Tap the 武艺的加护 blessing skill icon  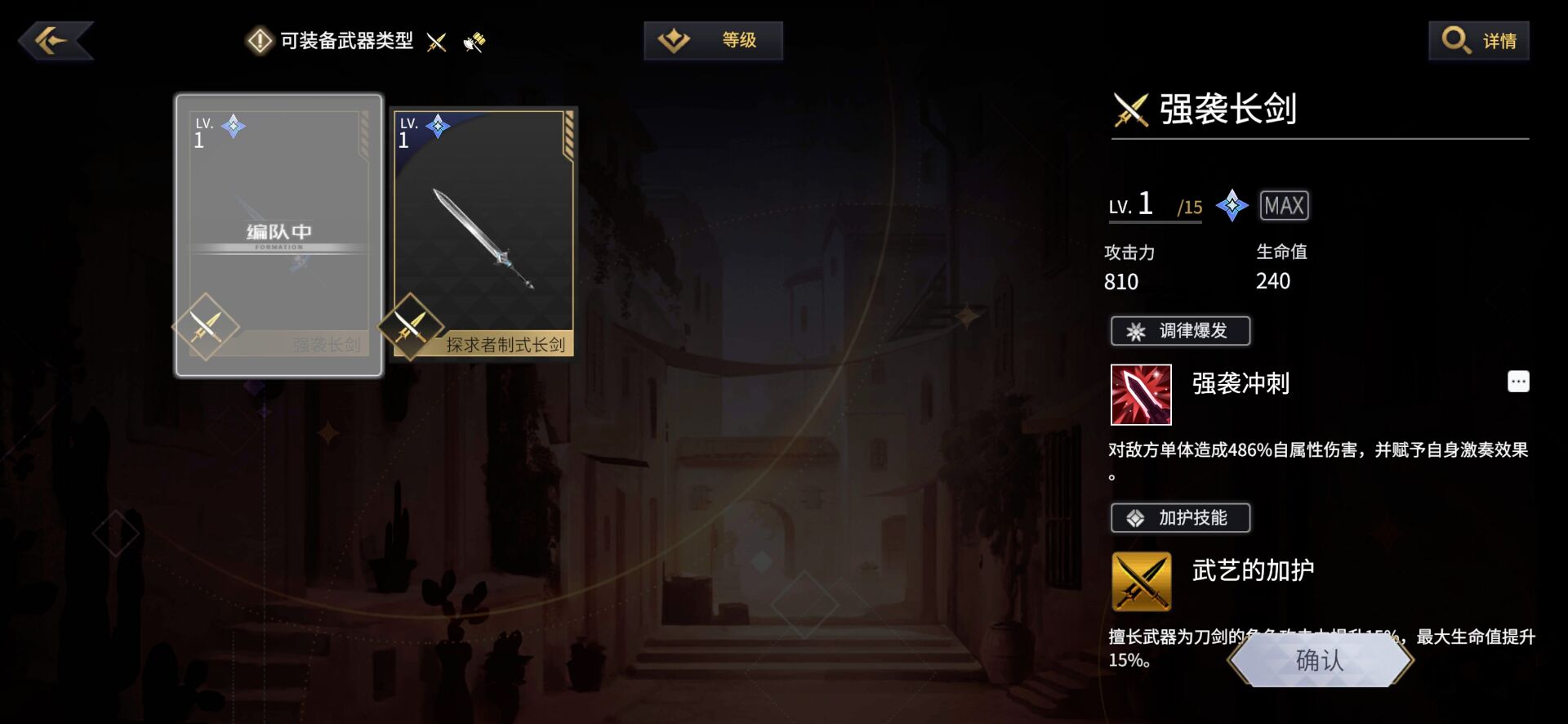click(x=1141, y=582)
